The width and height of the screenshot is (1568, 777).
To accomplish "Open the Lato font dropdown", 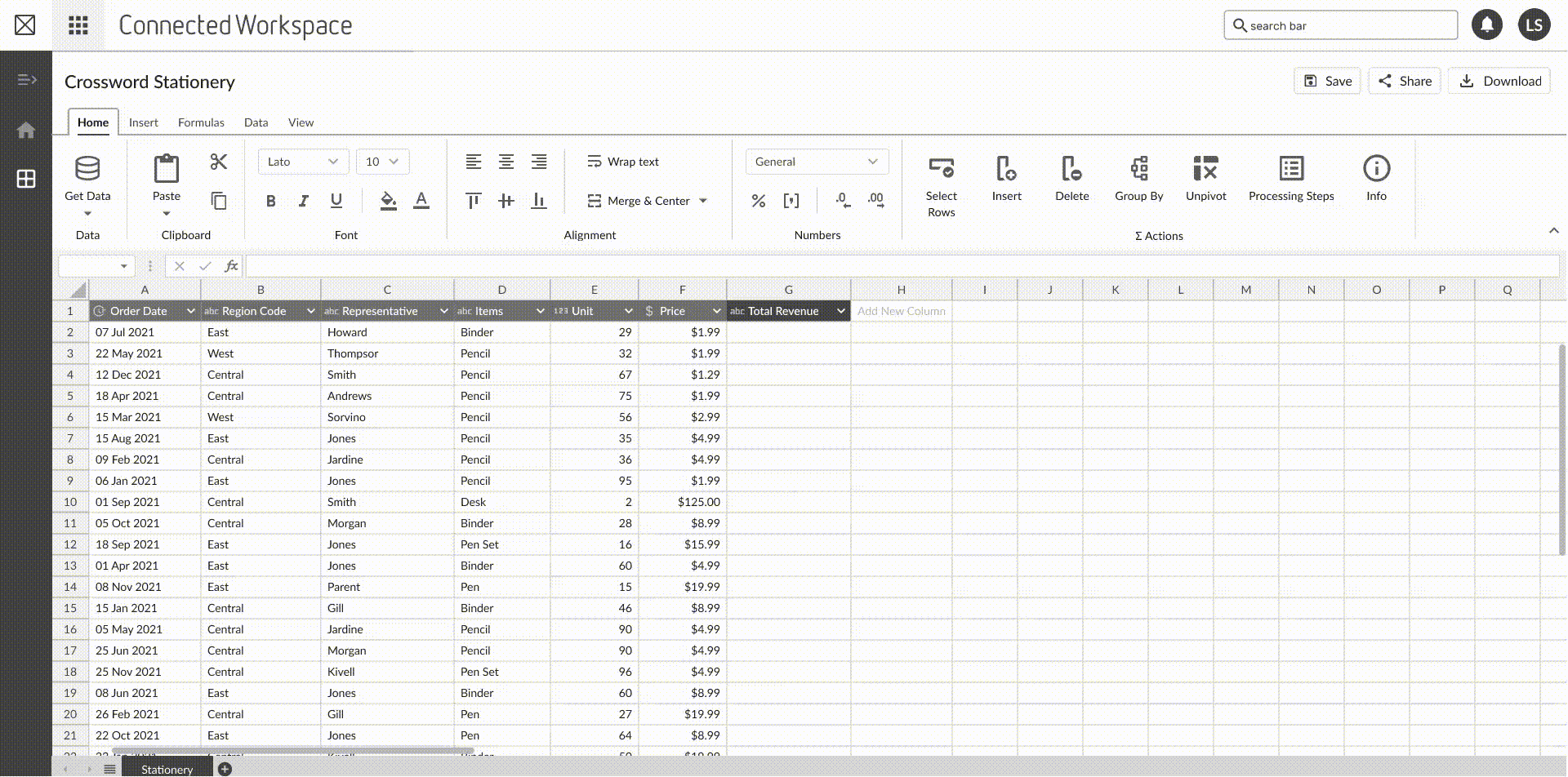I will click(x=303, y=162).
